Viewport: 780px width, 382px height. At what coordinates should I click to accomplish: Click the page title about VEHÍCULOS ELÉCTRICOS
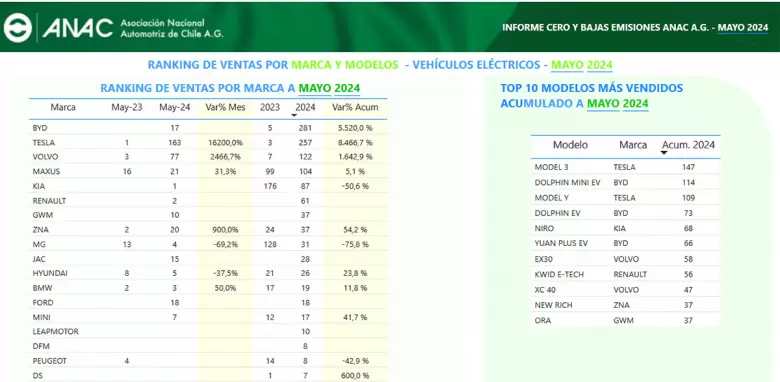[x=380, y=65]
